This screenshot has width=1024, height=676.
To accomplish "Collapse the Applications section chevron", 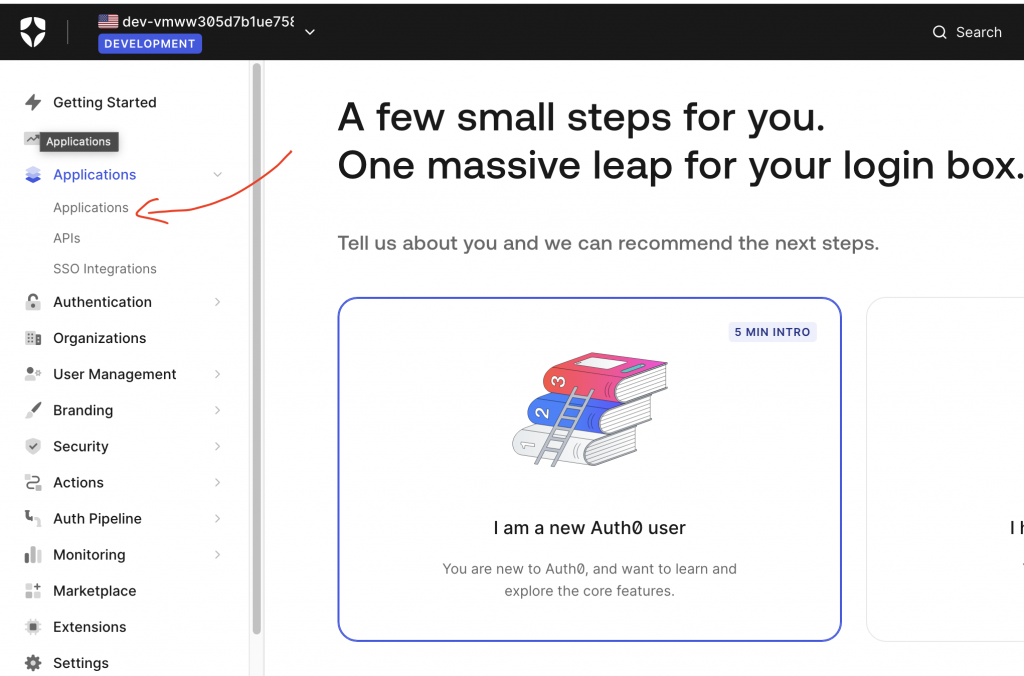I will pyautogui.click(x=217, y=174).
